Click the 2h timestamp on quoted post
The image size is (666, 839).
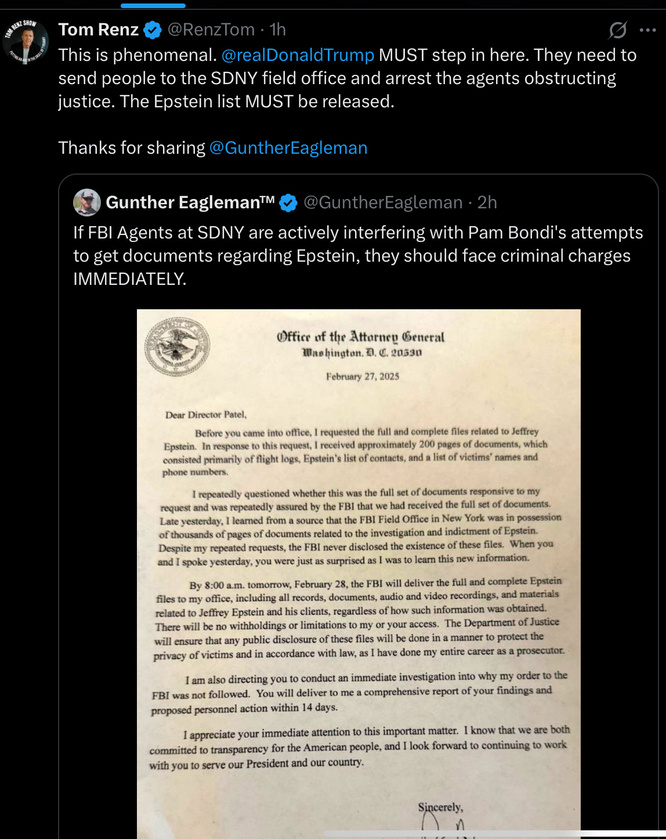tap(487, 202)
